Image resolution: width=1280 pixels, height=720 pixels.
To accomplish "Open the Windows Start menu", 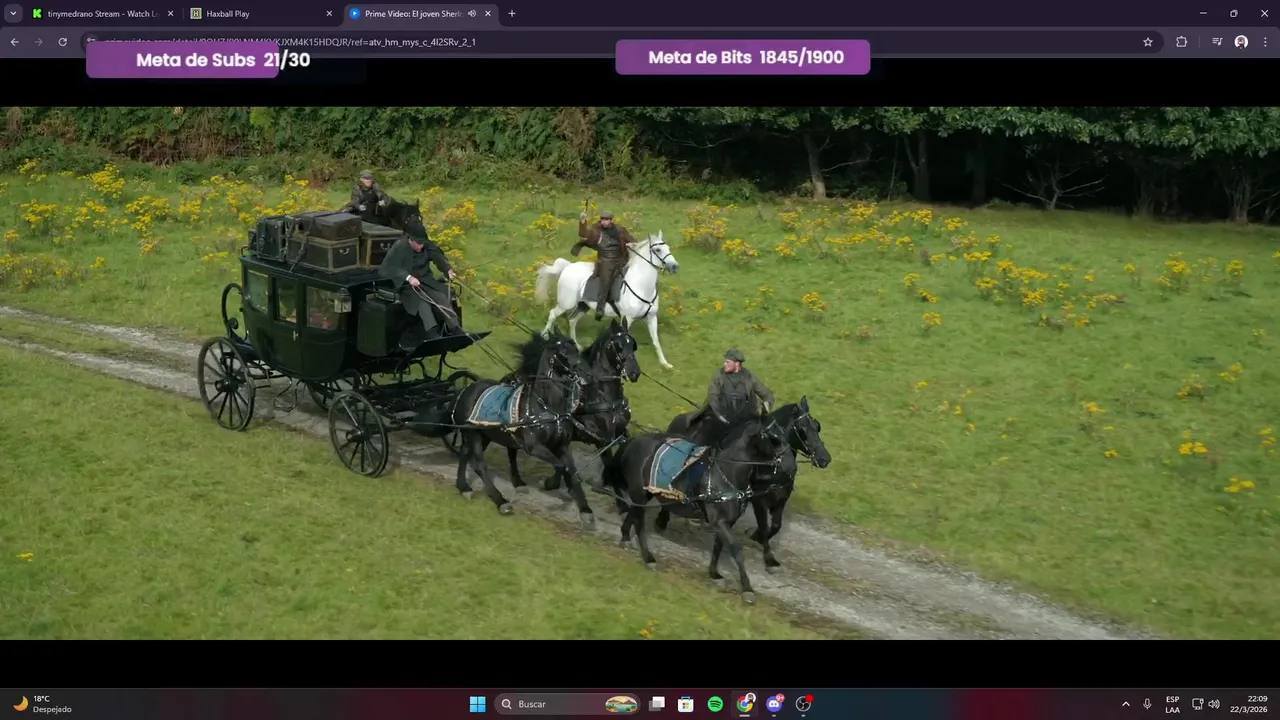I will click(x=478, y=704).
